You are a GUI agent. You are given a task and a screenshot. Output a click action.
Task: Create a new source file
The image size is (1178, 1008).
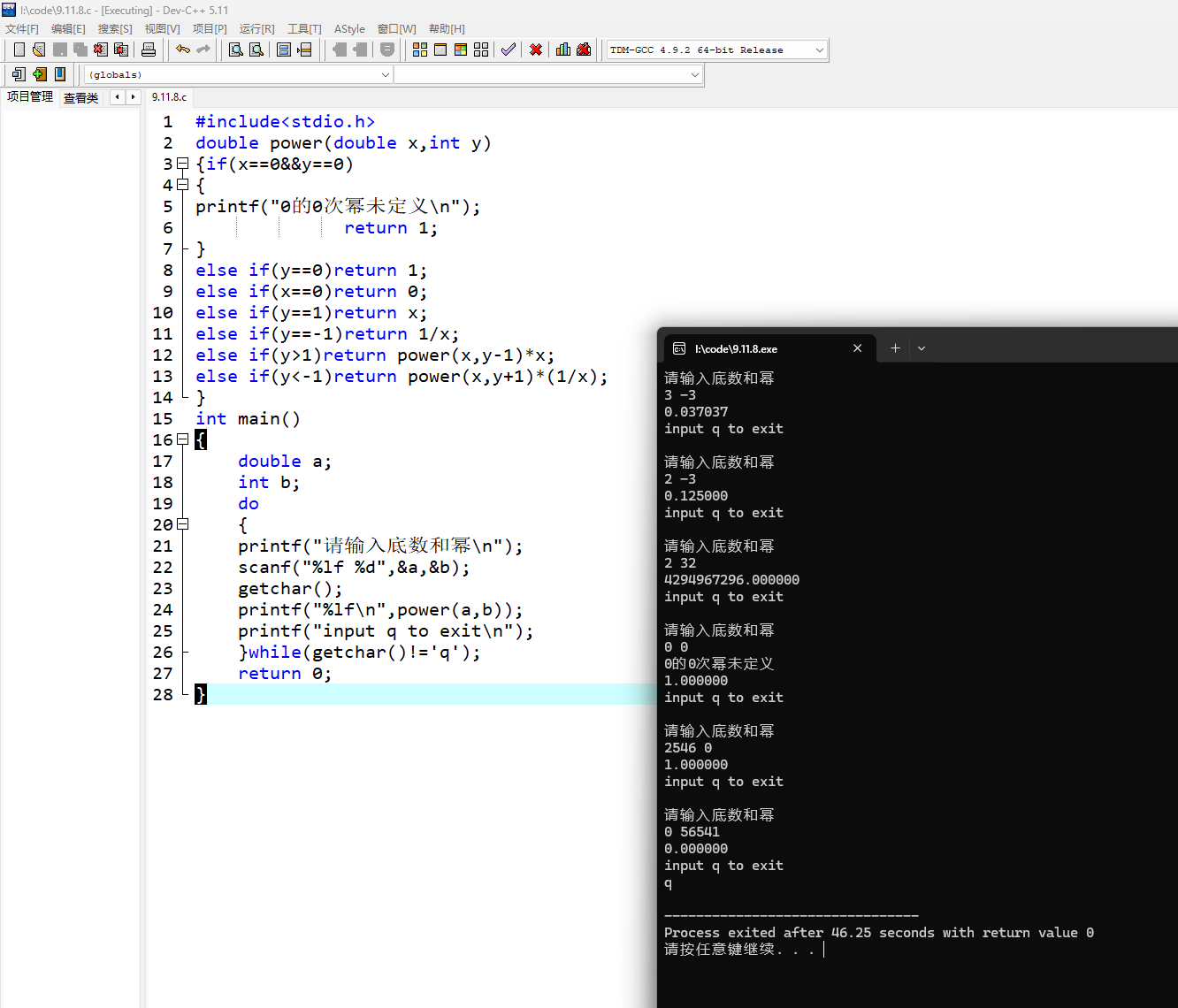19,50
